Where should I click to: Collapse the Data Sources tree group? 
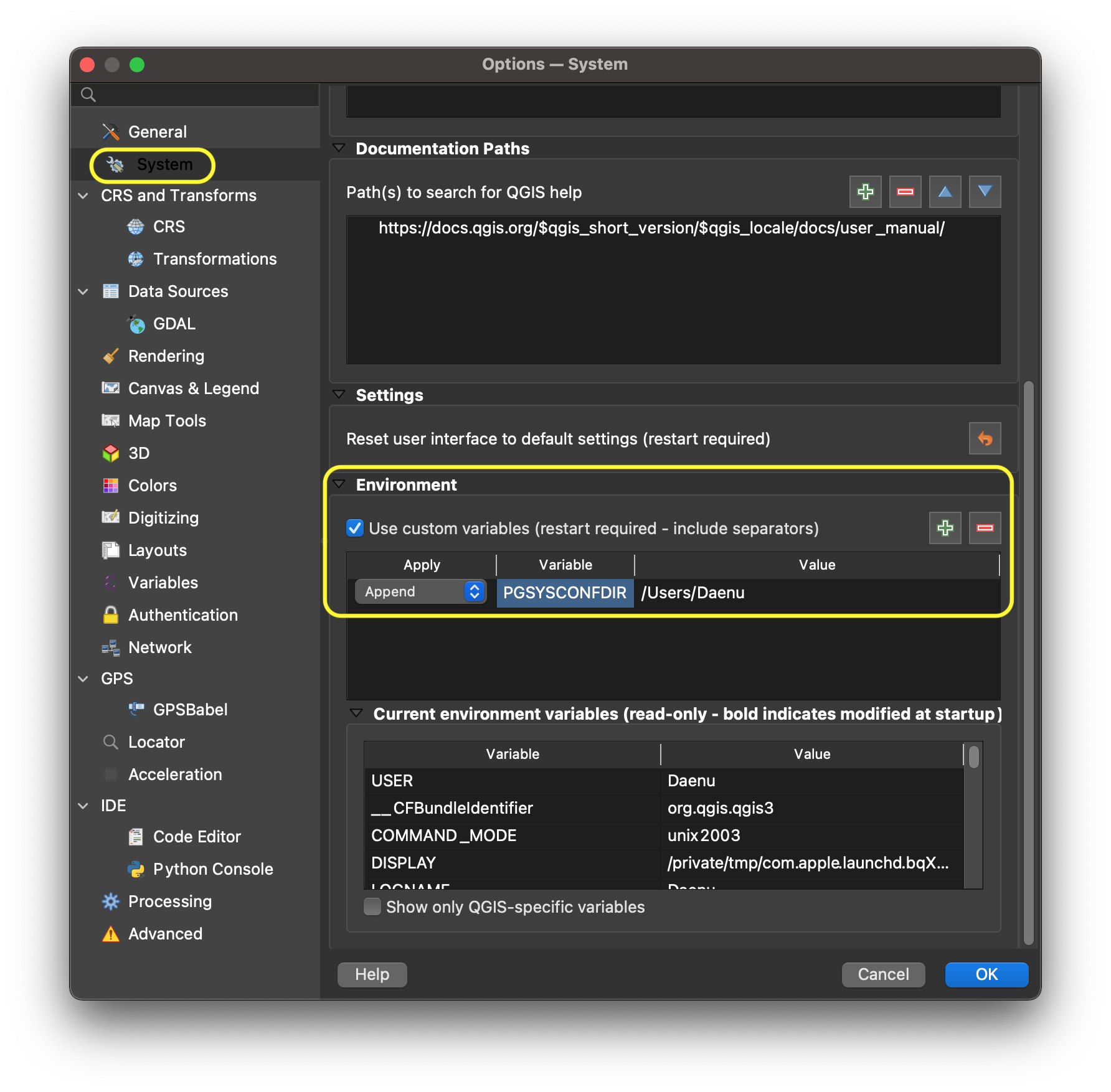(83, 291)
